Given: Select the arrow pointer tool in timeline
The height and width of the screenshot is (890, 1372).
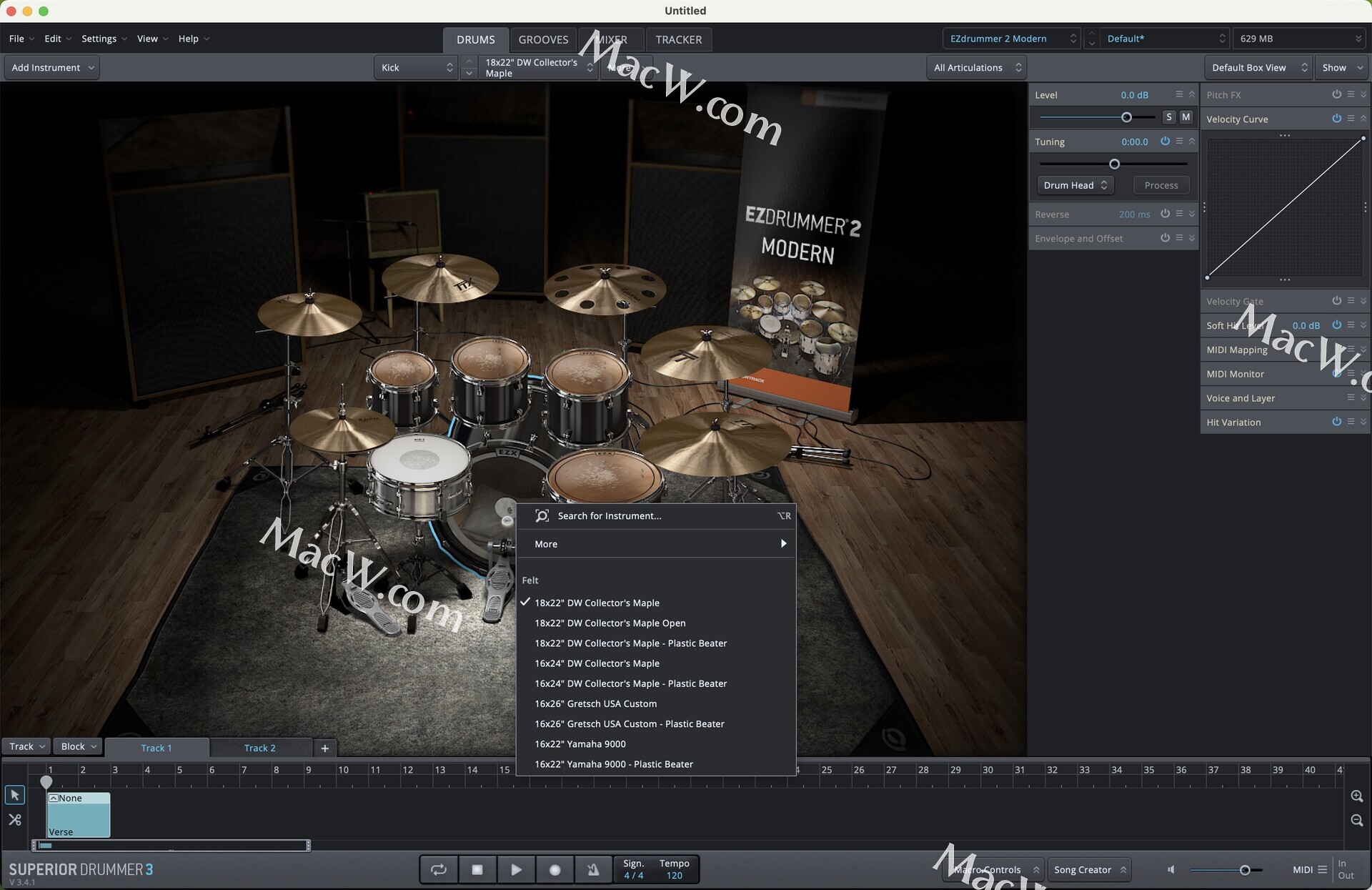Looking at the screenshot, I should (14, 795).
